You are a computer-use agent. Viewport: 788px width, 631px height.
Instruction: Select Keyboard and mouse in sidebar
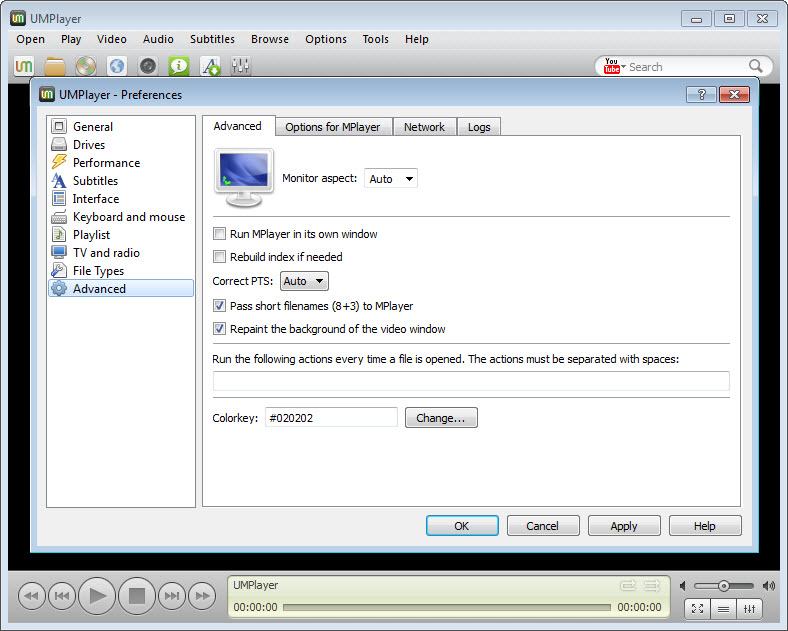[121, 217]
